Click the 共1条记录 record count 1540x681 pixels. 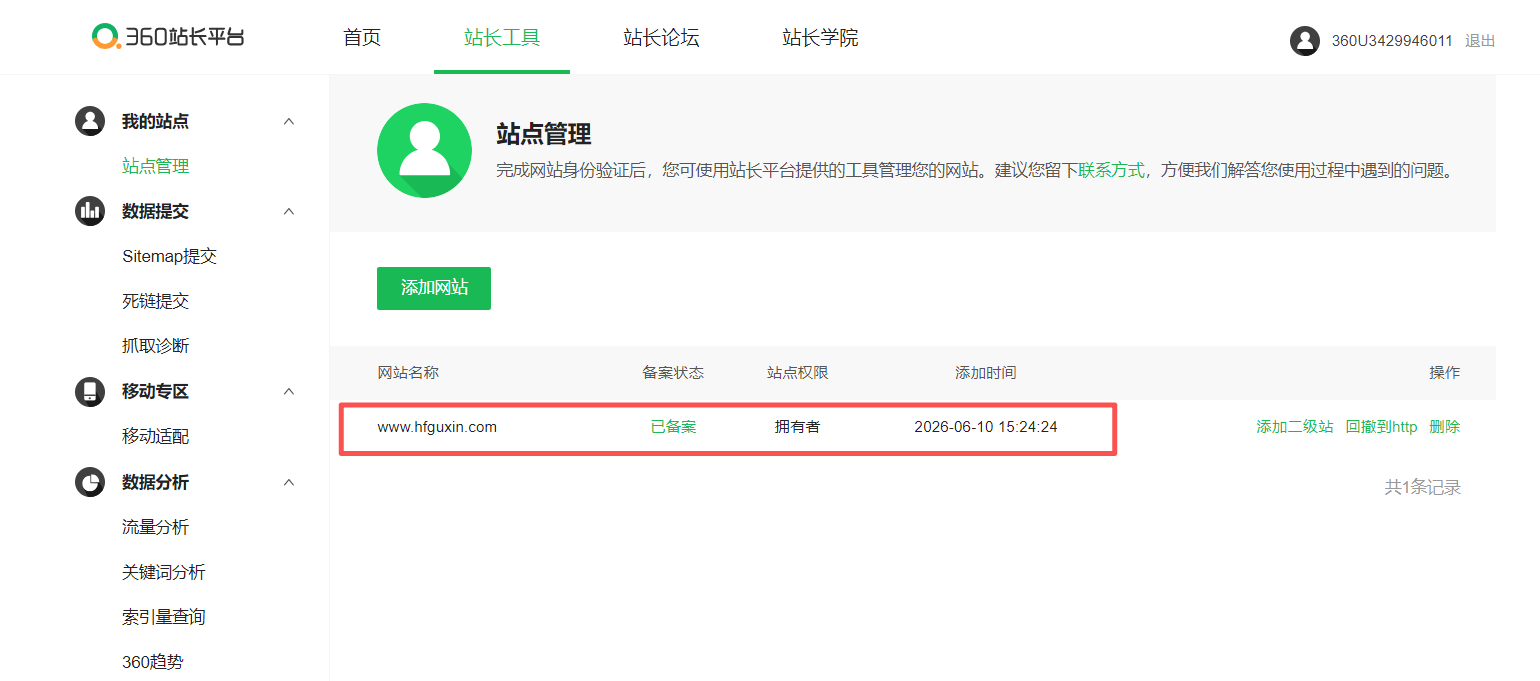tap(1423, 488)
